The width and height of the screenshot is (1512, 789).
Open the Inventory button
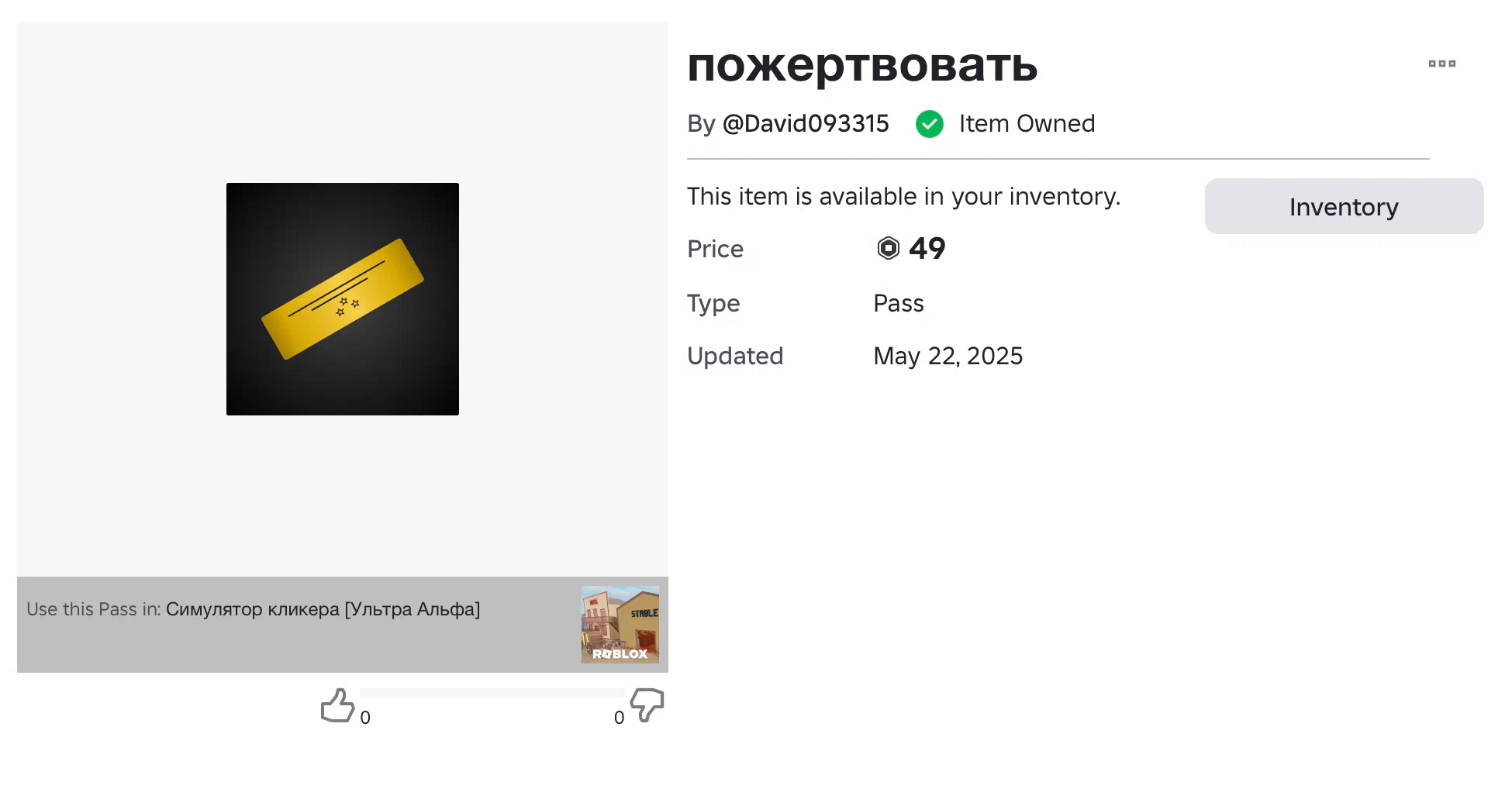coord(1344,206)
